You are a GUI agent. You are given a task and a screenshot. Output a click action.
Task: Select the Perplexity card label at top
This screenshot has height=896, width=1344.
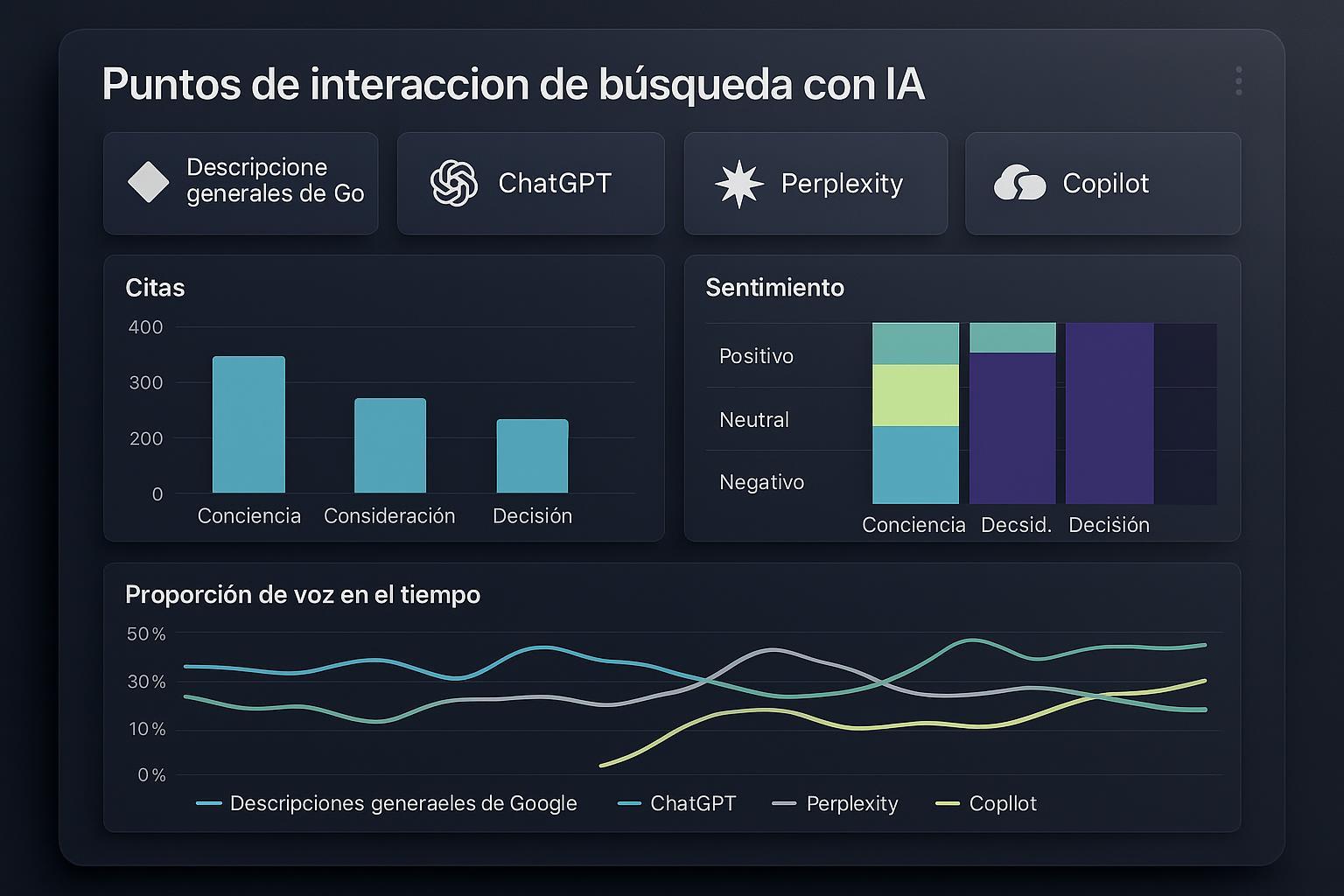tap(842, 184)
